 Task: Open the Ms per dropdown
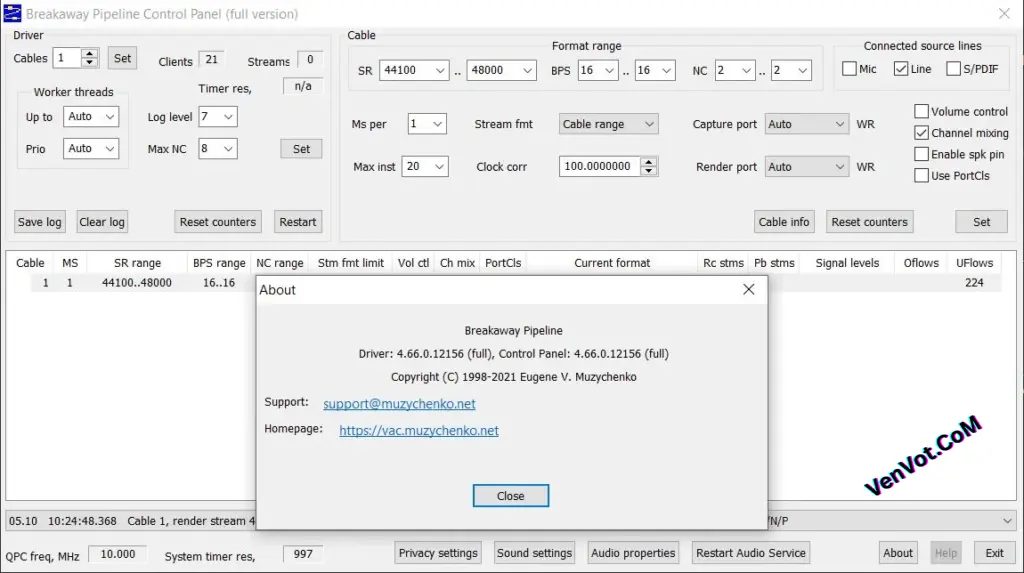click(426, 124)
